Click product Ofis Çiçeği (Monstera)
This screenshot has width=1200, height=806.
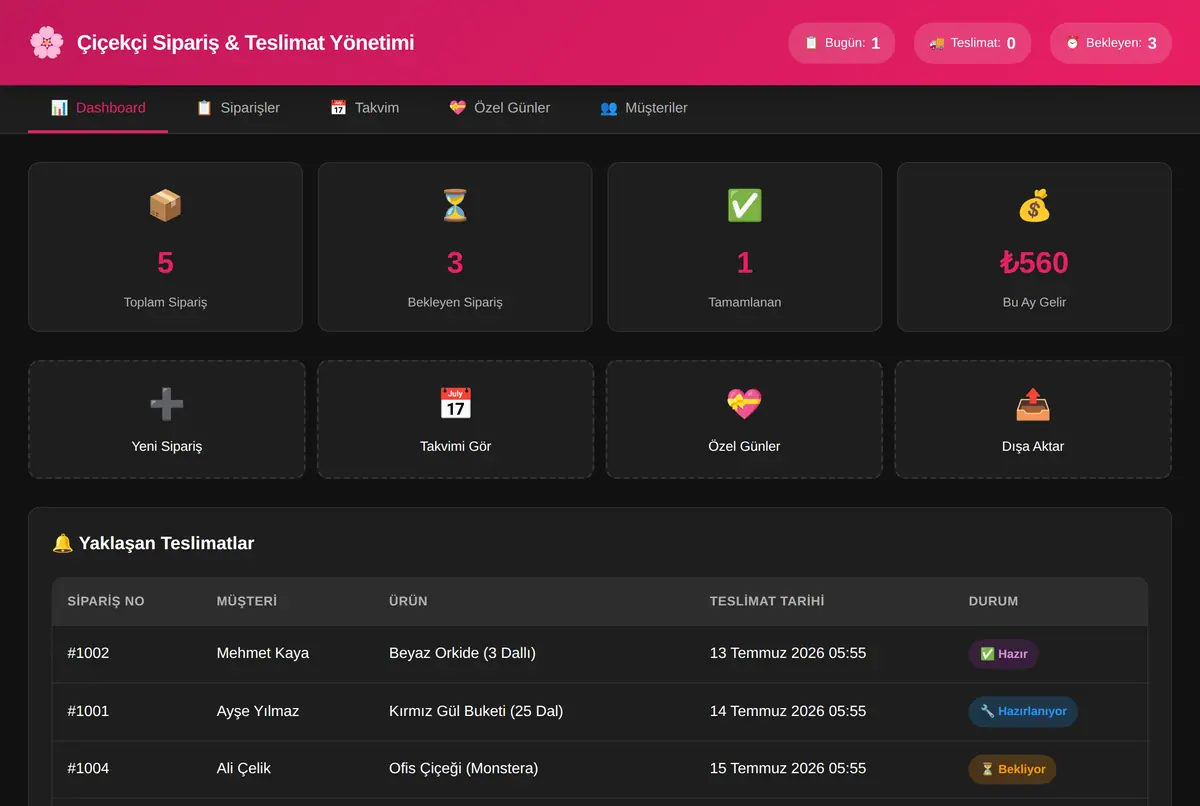pyautogui.click(x=463, y=768)
